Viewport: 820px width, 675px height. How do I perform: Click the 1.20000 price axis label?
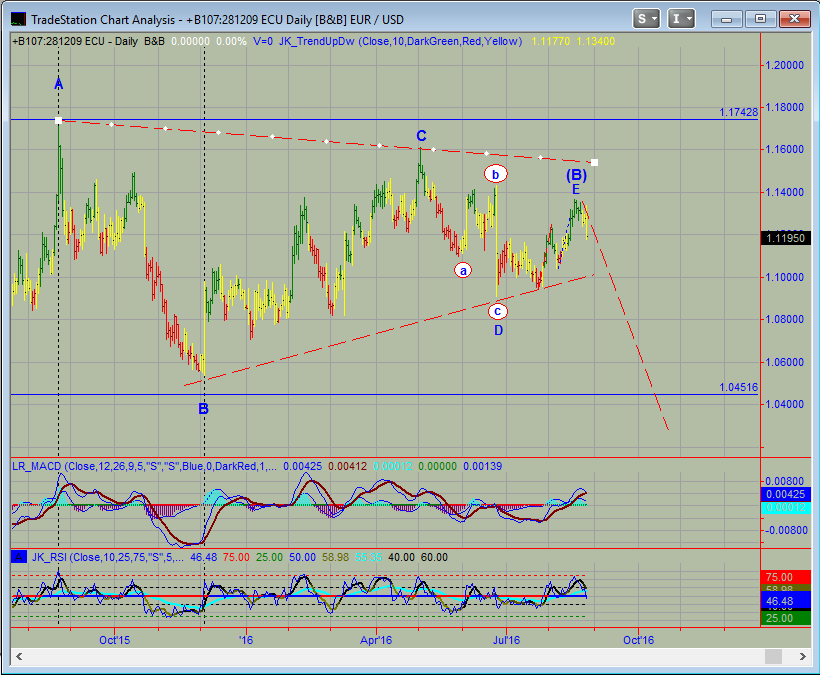(x=784, y=65)
